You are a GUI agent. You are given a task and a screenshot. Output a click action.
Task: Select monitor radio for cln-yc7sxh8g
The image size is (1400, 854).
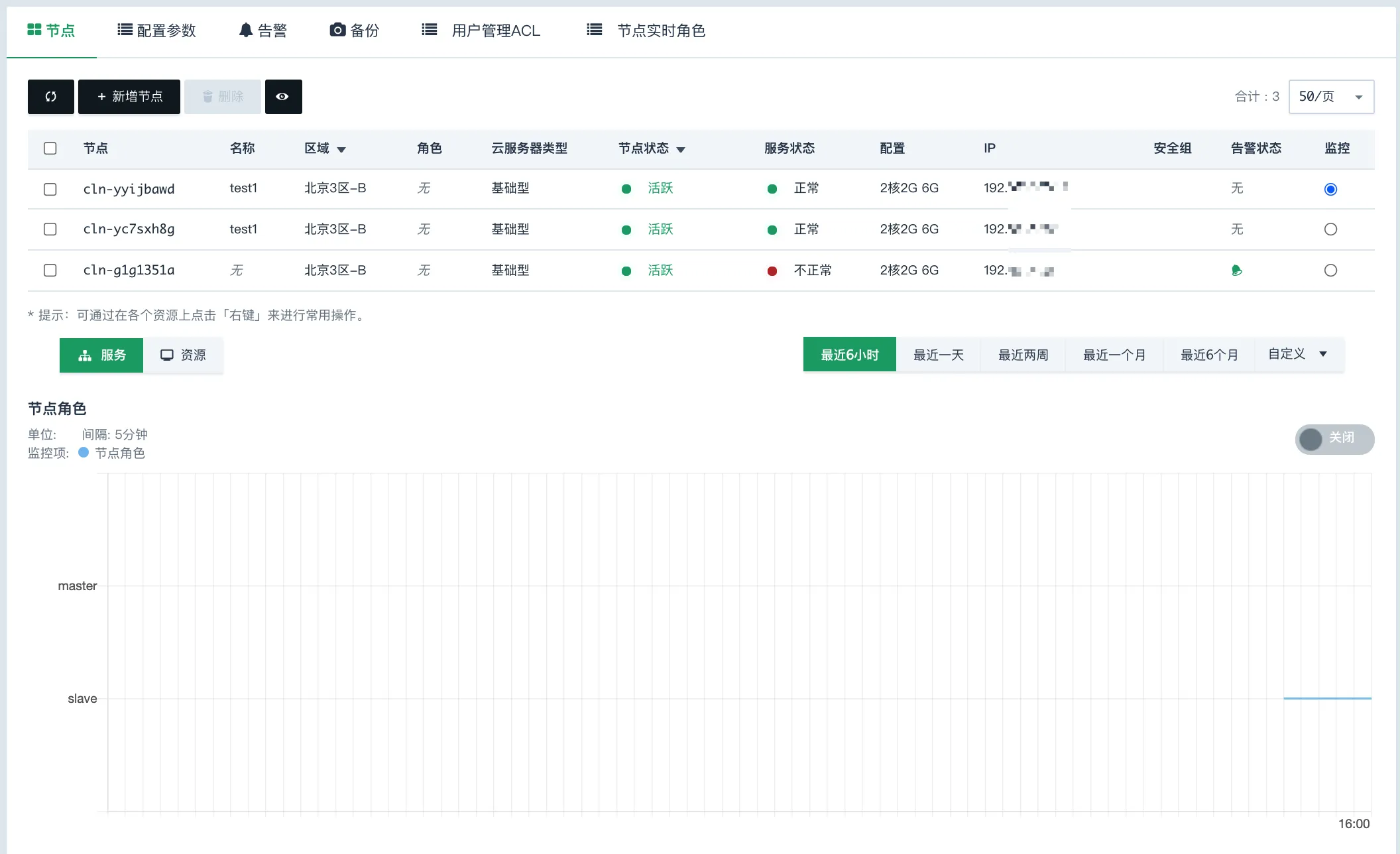point(1330,229)
